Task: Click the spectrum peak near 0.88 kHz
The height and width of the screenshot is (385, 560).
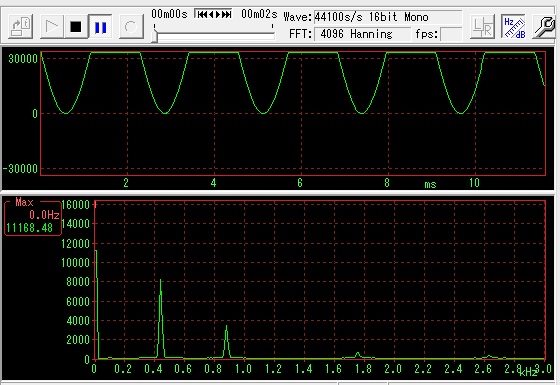Action: [226, 341]
